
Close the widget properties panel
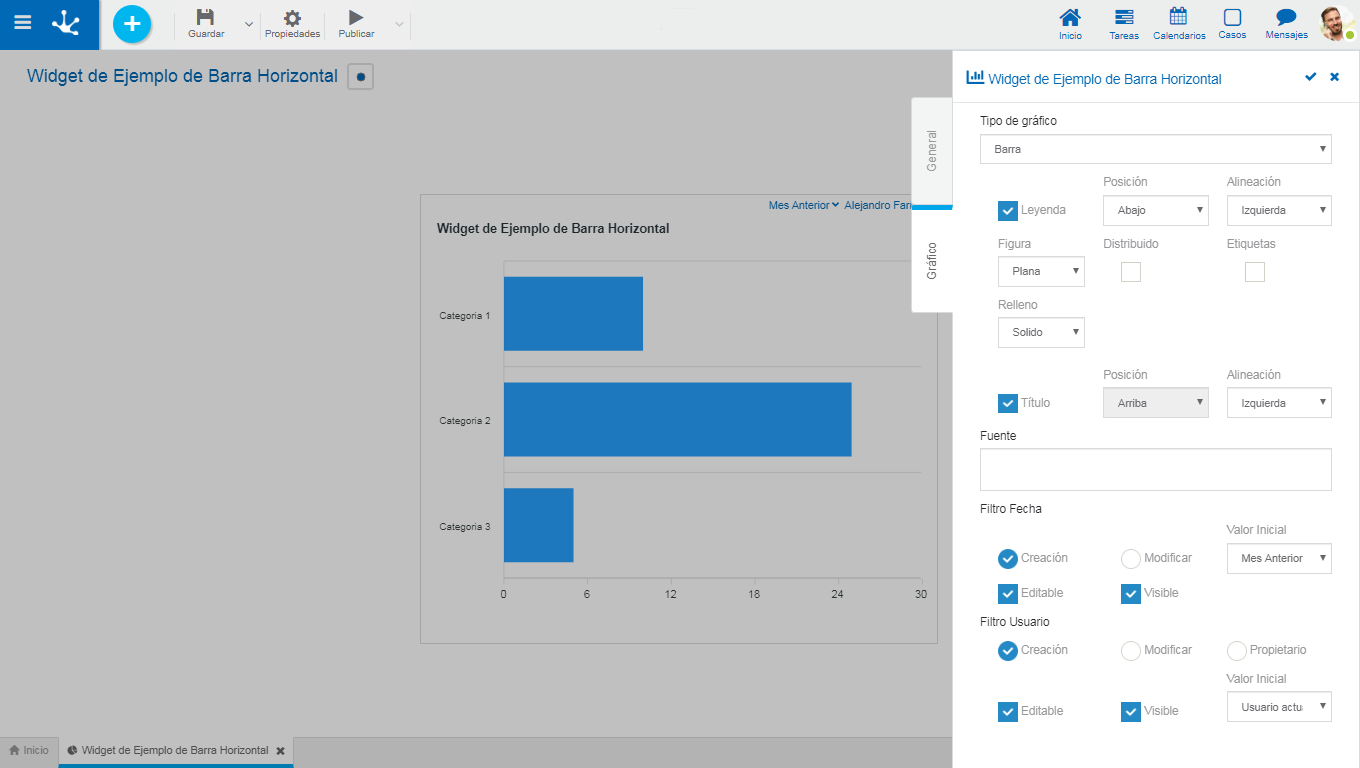point(1334,77)
